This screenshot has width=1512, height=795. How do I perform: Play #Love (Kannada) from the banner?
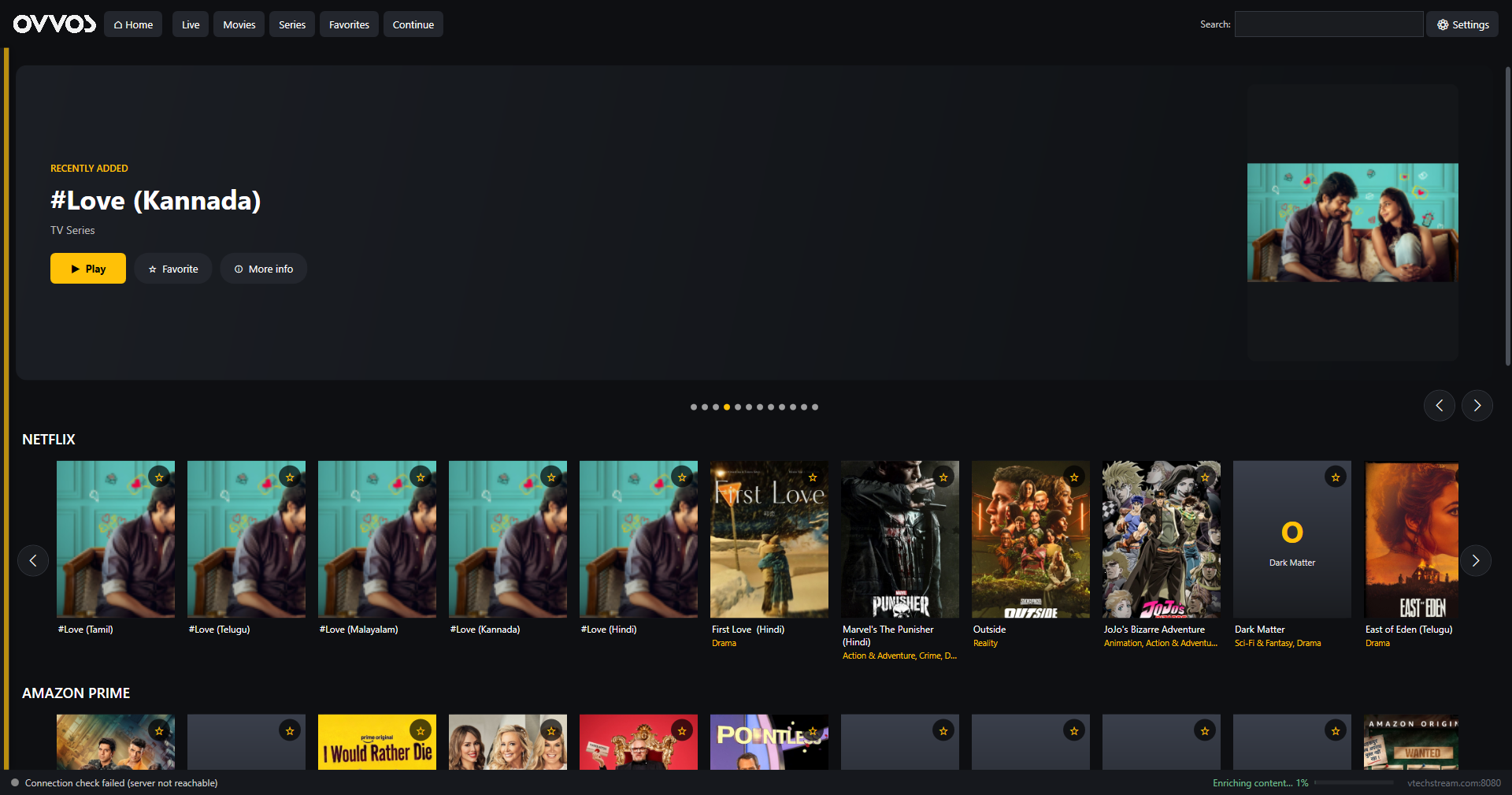click(x=88, y=269)
